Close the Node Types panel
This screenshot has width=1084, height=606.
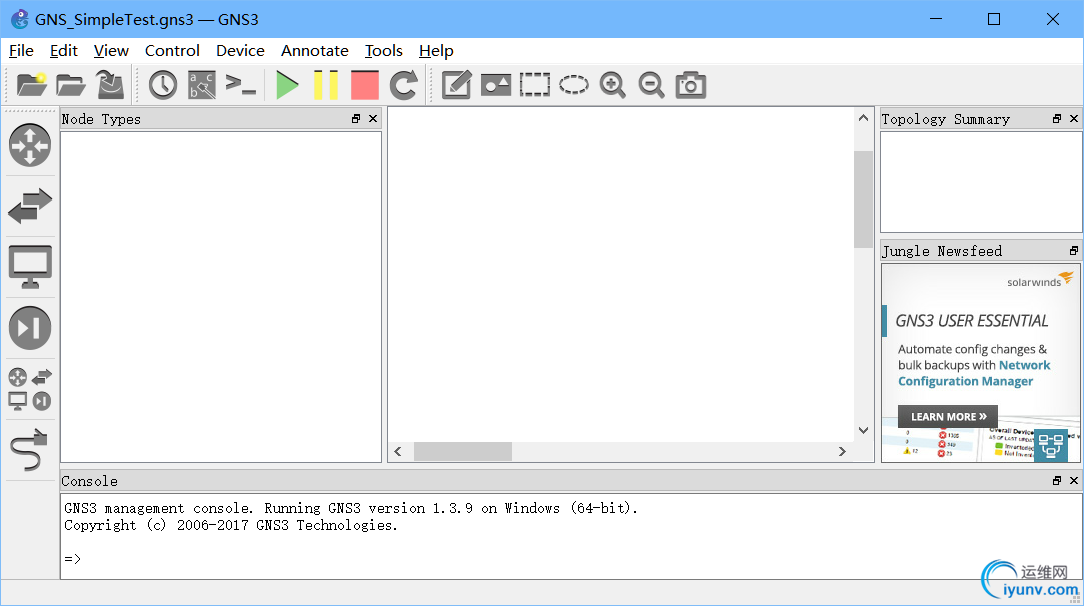[373, 119]
